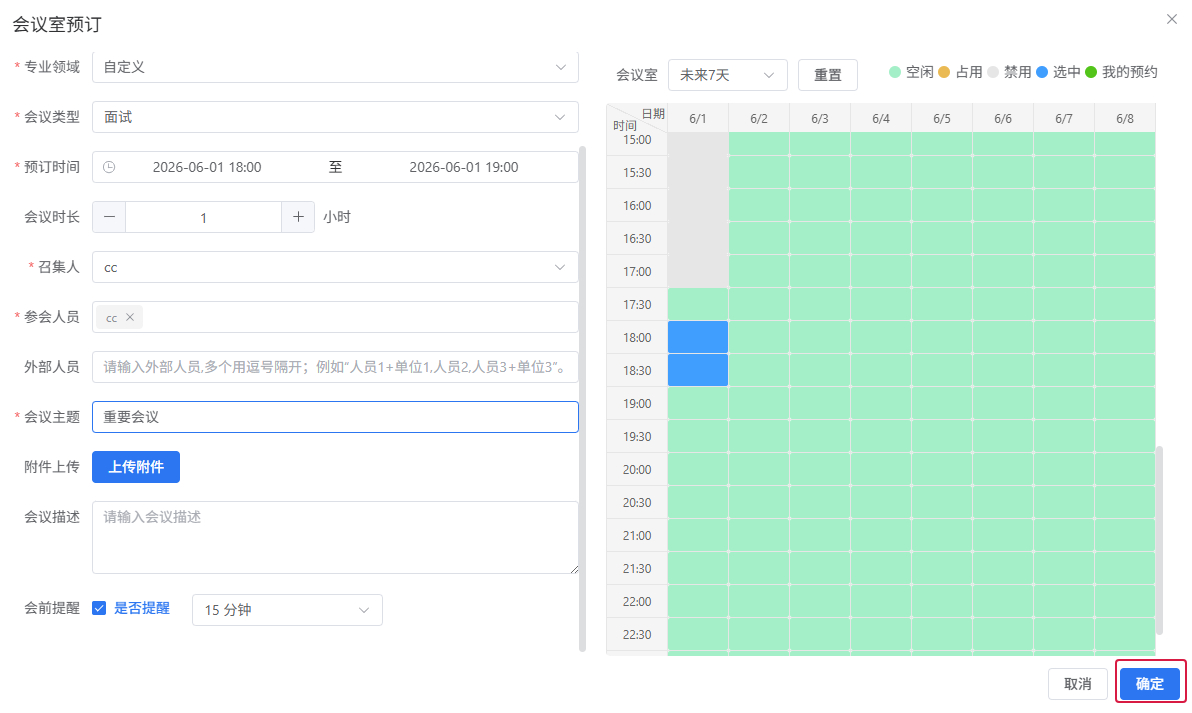This screenshot has width=1192, height=713.
Task: Click the 小时 unit label
Action: point(337,217)
